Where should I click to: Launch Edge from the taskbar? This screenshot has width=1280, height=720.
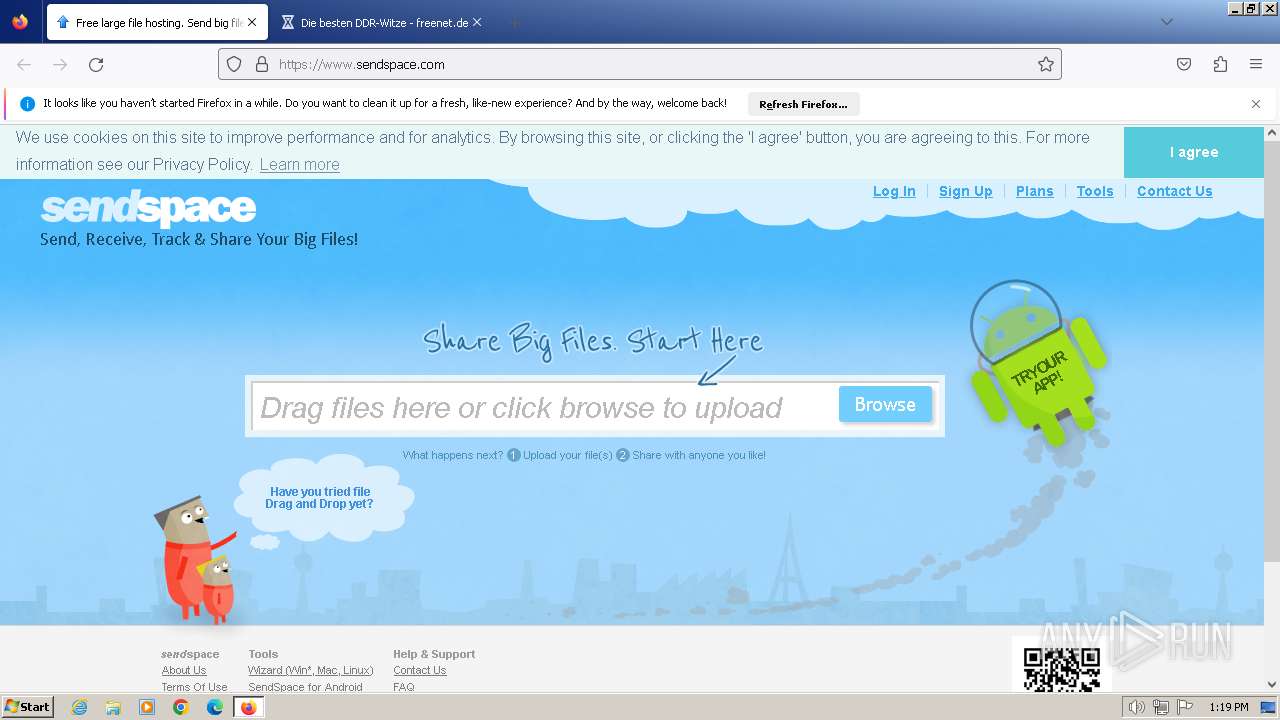coord(215,707)
